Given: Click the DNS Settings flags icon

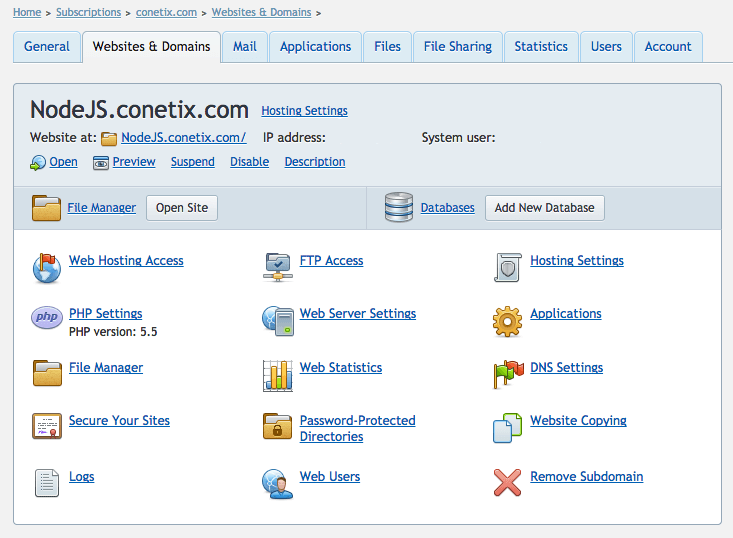Looking at the screenshot, I should [508, 374].
